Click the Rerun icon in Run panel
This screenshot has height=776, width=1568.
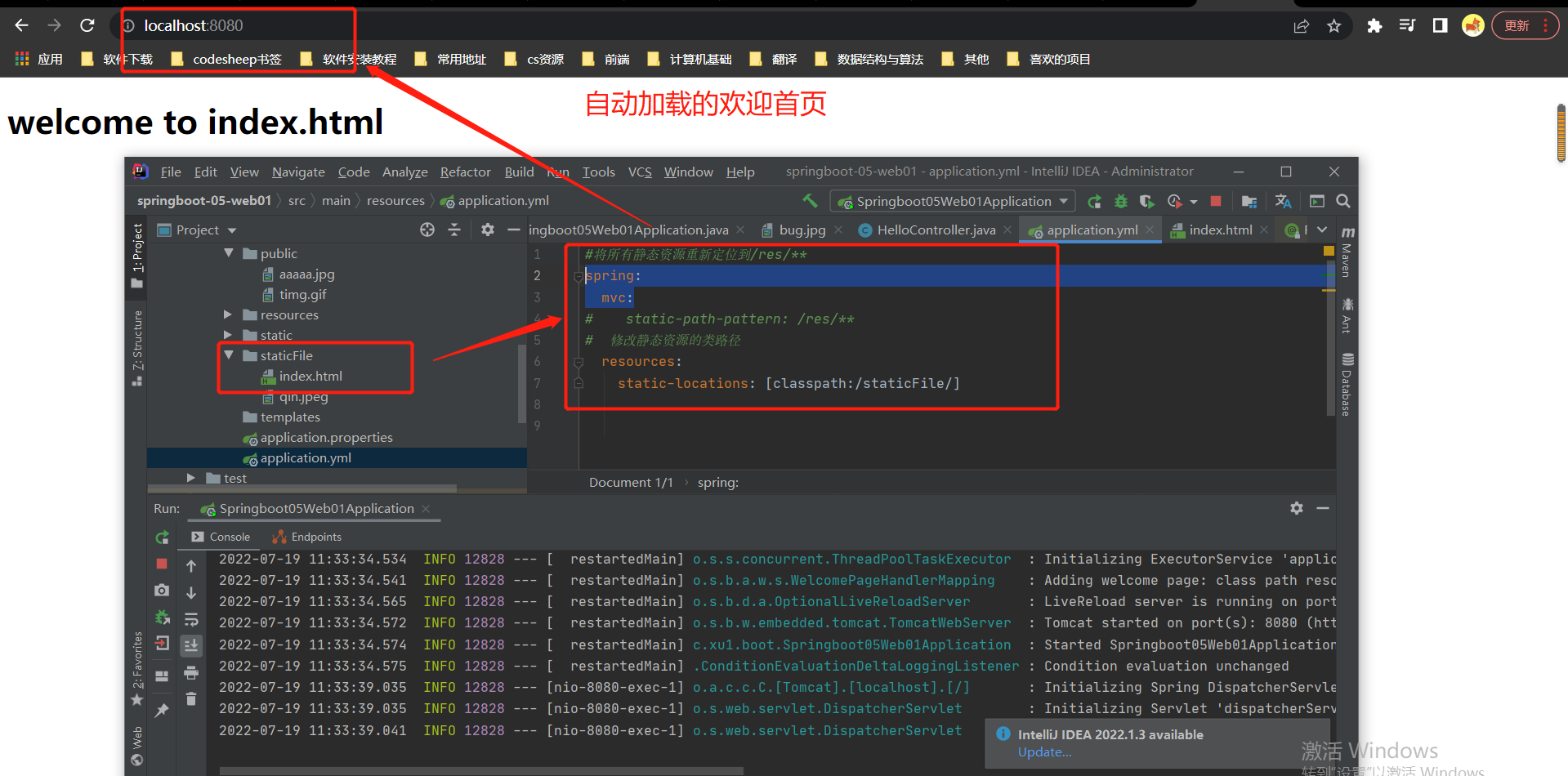click(162, 537)
